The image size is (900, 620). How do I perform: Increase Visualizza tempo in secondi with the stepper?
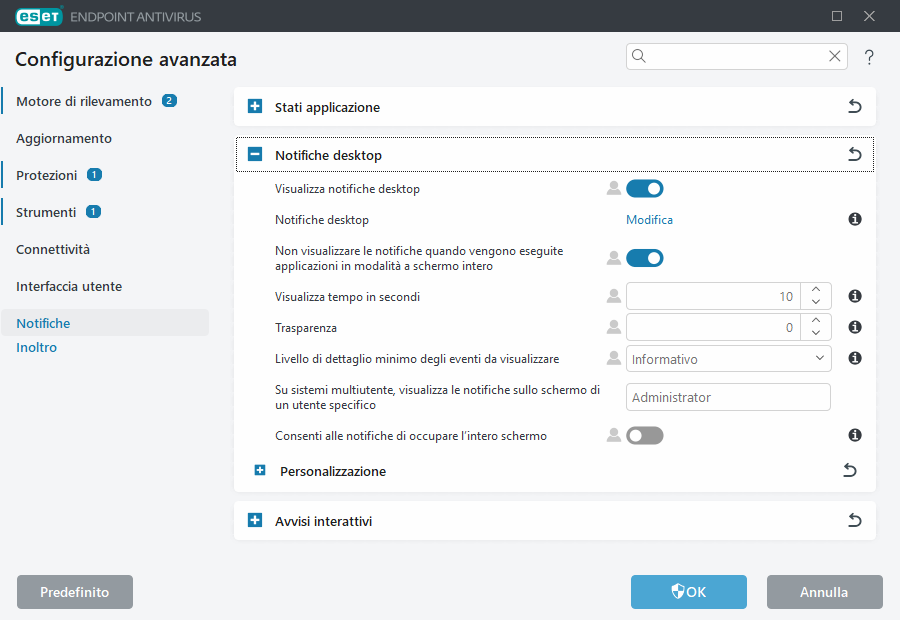(816, 291)
